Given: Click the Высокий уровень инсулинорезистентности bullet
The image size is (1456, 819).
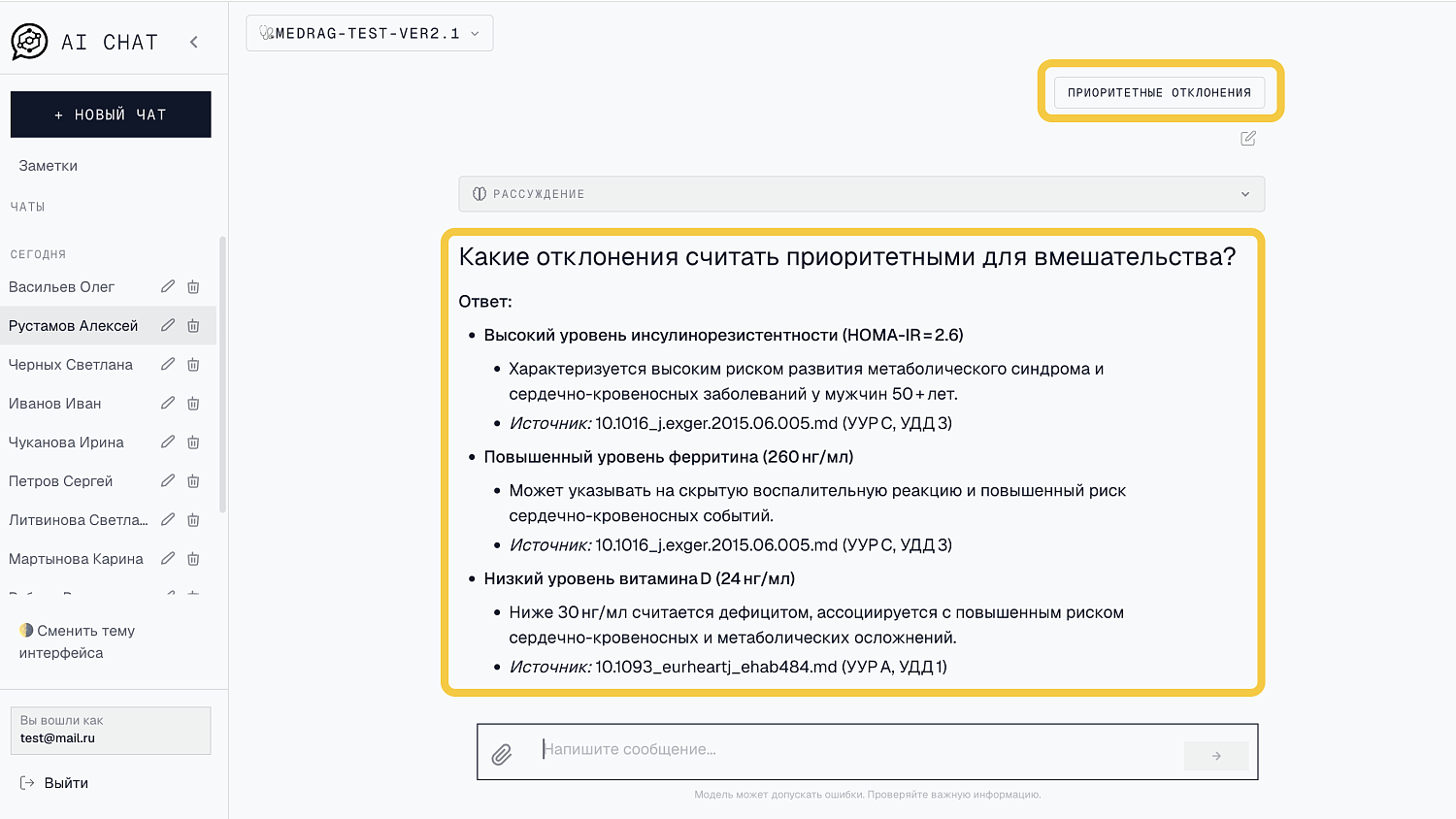Looking at the screenshot, I should pos(723,335).
